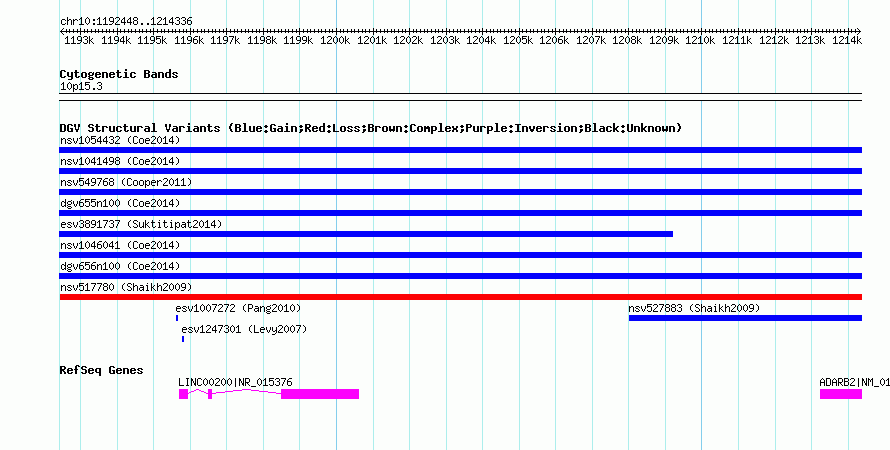The width and height of the screenshot is (890, 450).
Task: Select the small blue mark under esv1007272
Action: click(177, 318)
